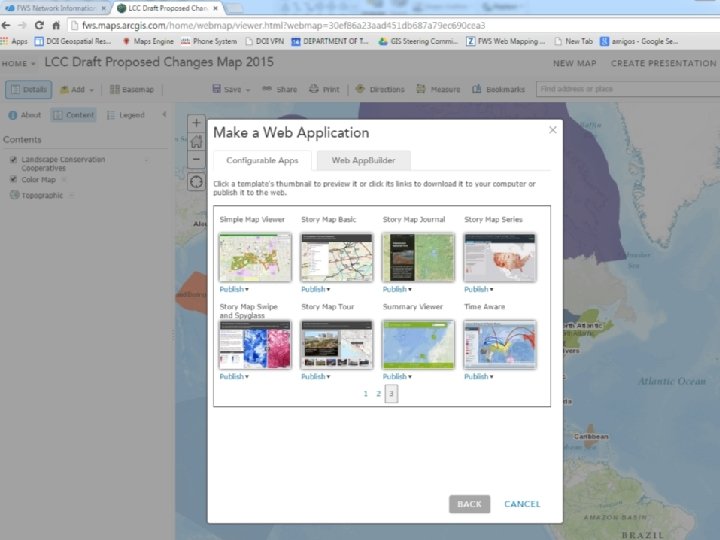Open Publish dropdown under Story Map Swipe
This screenshot has height=540, width=720.
click(x=234, y=377)
